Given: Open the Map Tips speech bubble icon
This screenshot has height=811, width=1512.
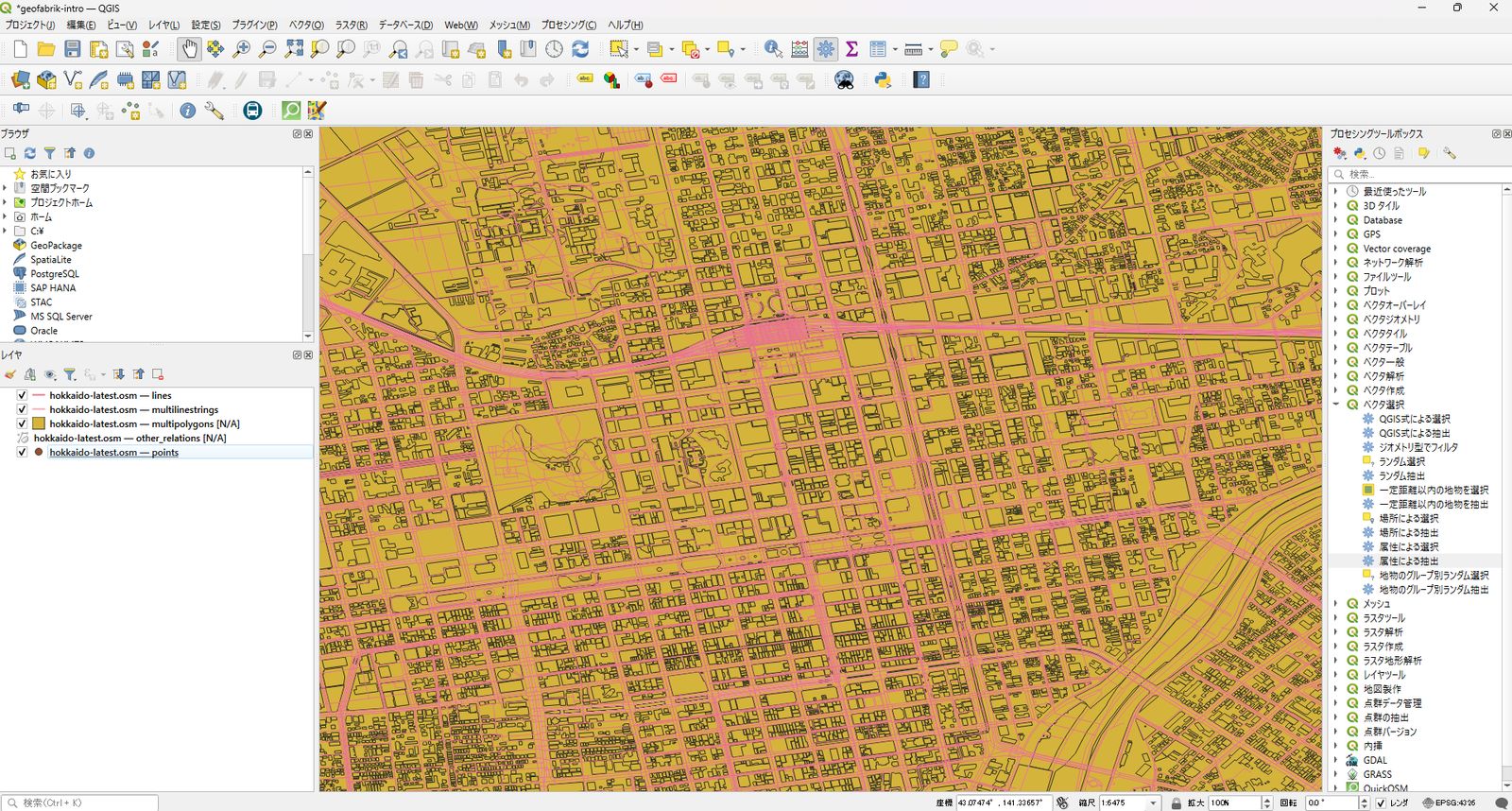Looking at the screenshot, I should pyautogui.click(x=948, y=49).
